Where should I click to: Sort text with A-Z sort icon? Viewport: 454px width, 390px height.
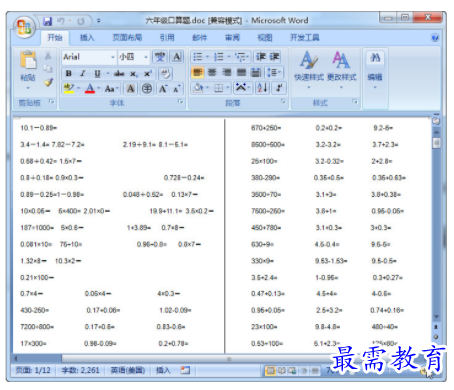tap(262, 88)
